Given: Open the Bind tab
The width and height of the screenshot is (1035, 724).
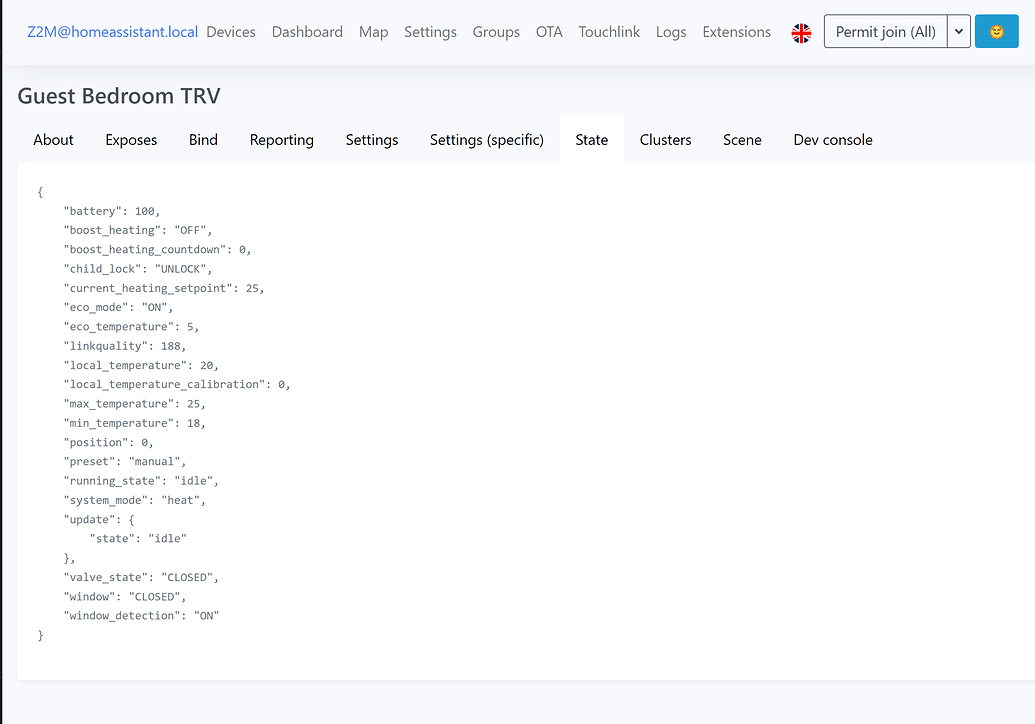Looking at the screenshot, I should (x=203, y=140).
